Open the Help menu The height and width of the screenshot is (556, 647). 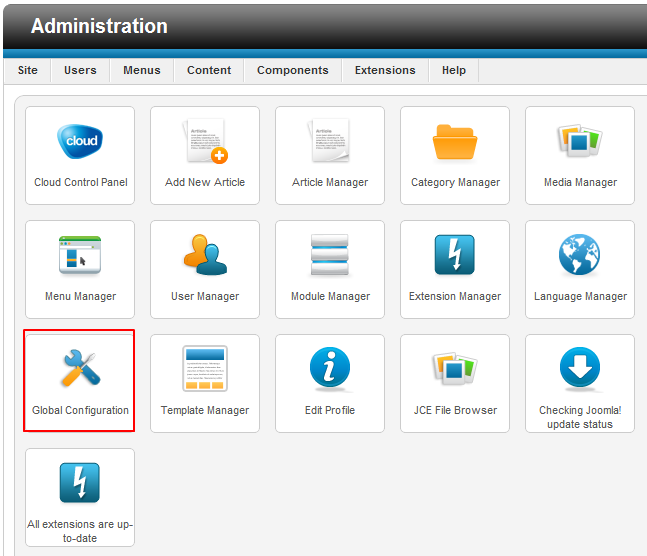453,71
